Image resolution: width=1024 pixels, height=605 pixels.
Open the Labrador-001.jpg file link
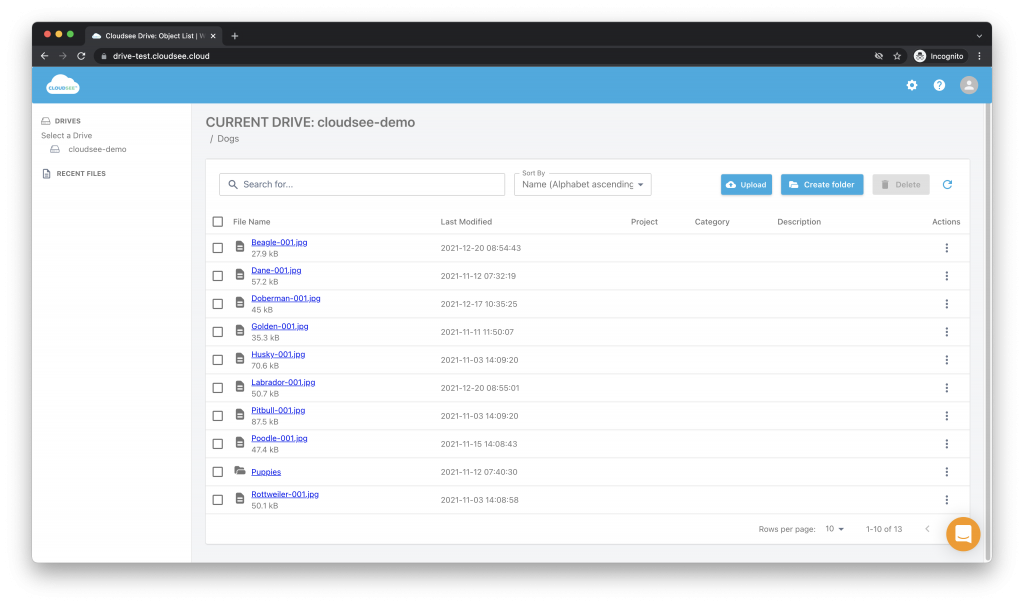(x=283, y=381)
